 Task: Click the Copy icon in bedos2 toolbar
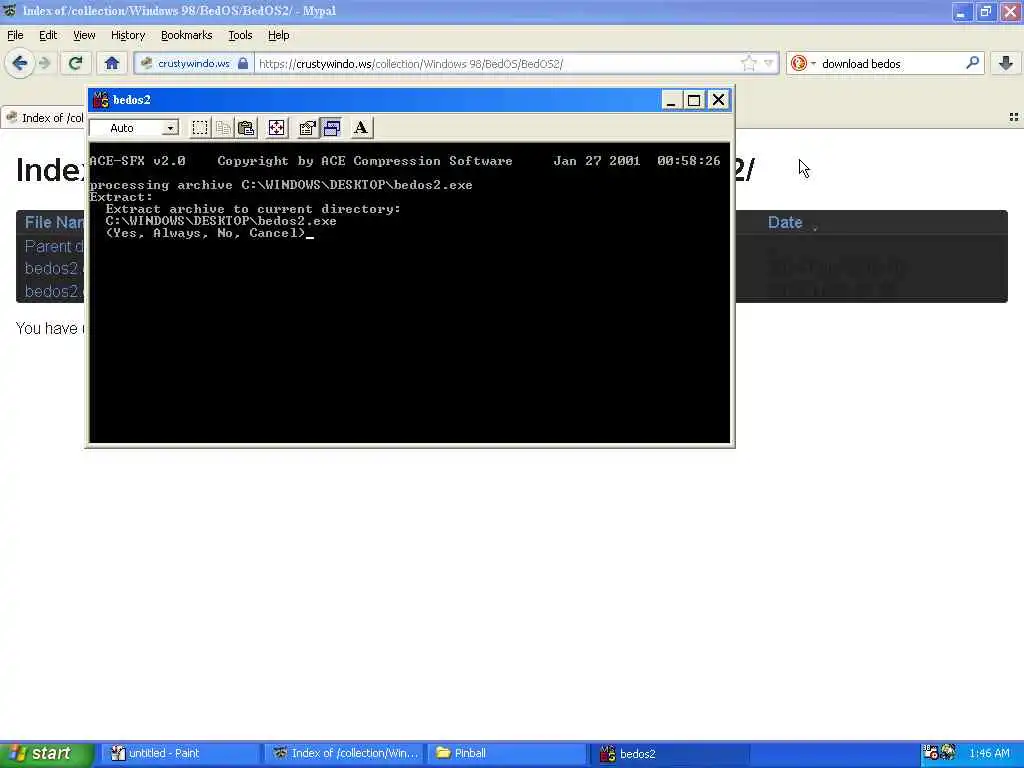click(223, 128)
